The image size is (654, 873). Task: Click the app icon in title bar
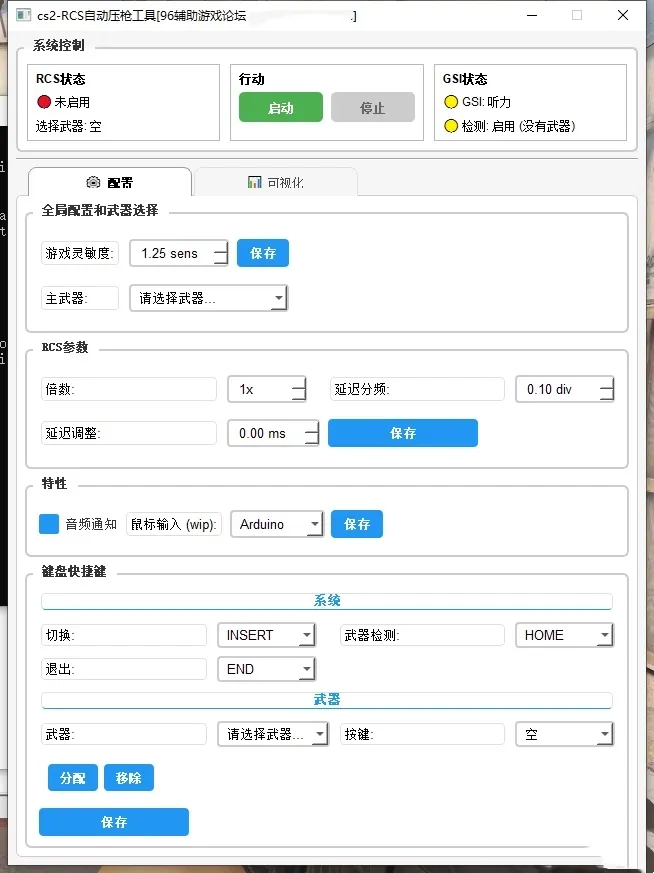(14, 16)
